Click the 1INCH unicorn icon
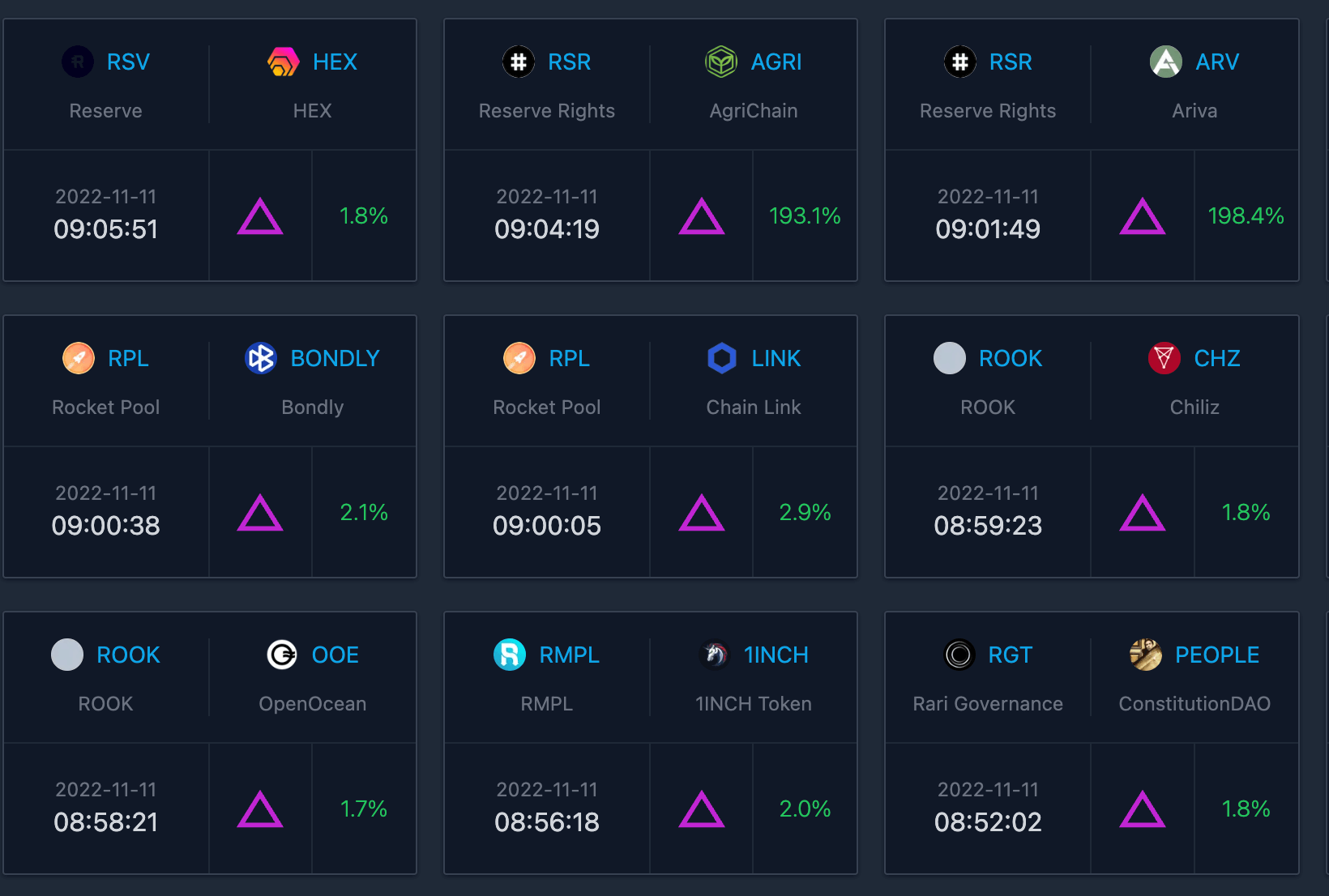 715,655
